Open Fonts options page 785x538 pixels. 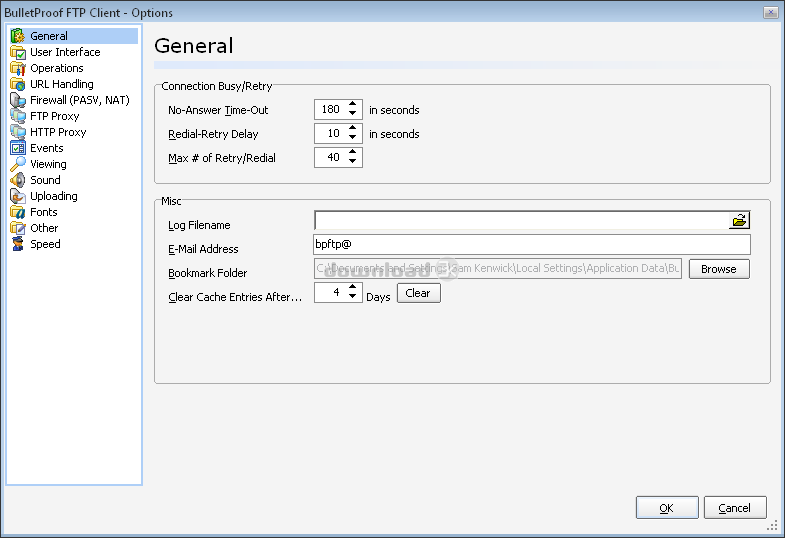pos(44,212)
